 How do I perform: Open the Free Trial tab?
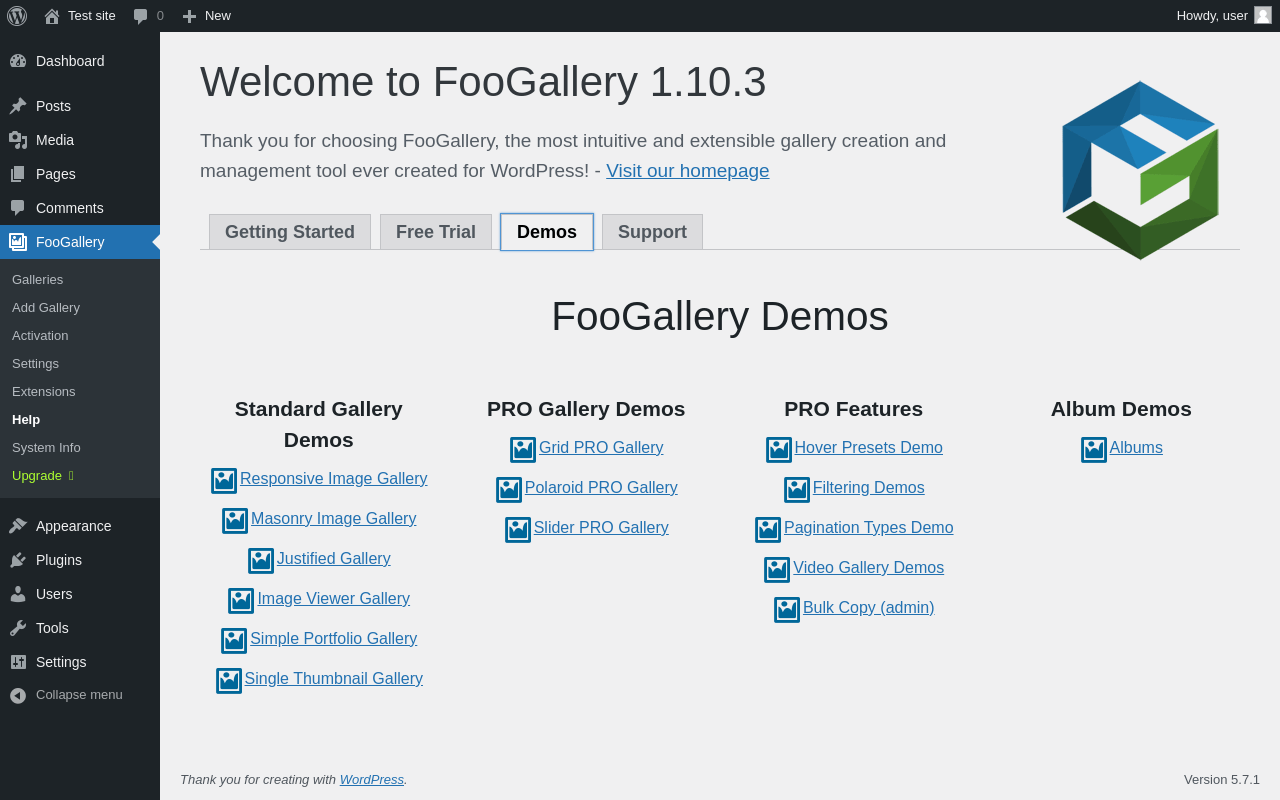tap(436, 232)
